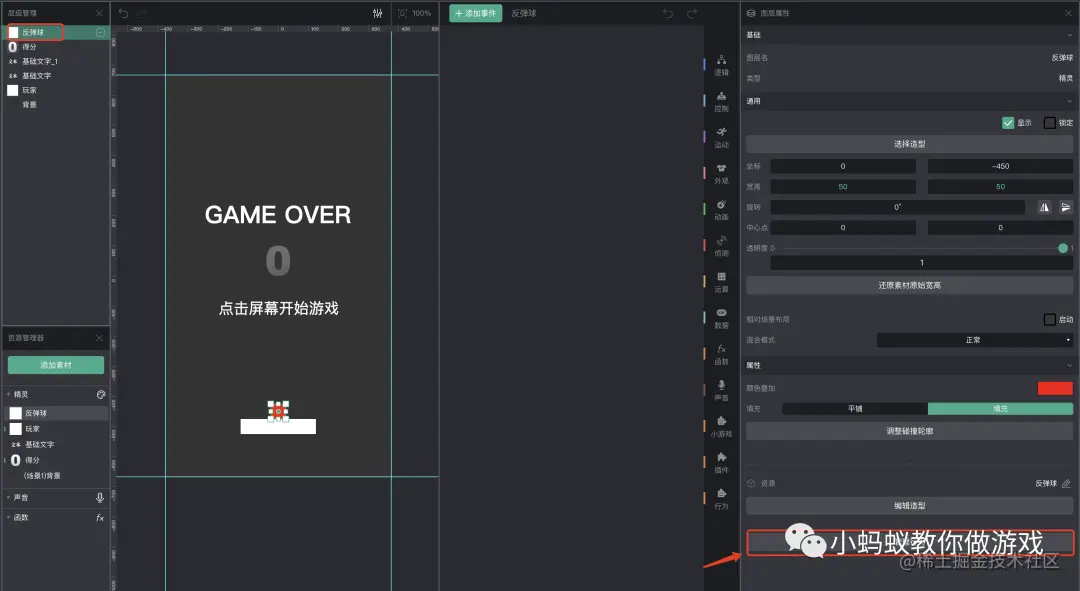Viewport: 1080px width, 591px height.
Task: Enable 相对场景布局 启动 checkbox
Action: click(1050, 320)
